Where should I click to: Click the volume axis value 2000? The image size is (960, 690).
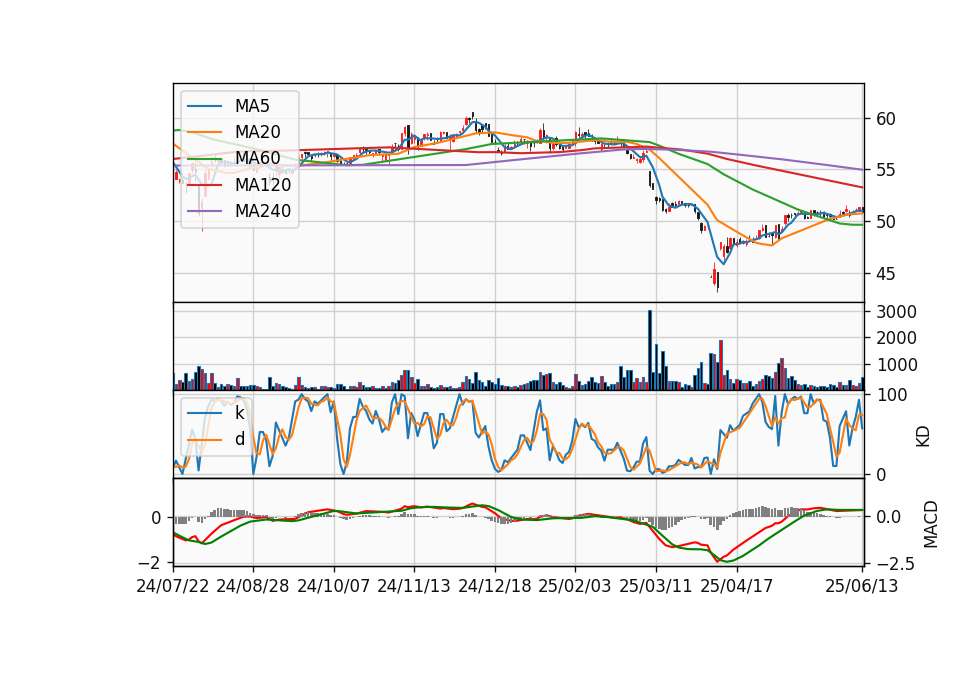896,338
